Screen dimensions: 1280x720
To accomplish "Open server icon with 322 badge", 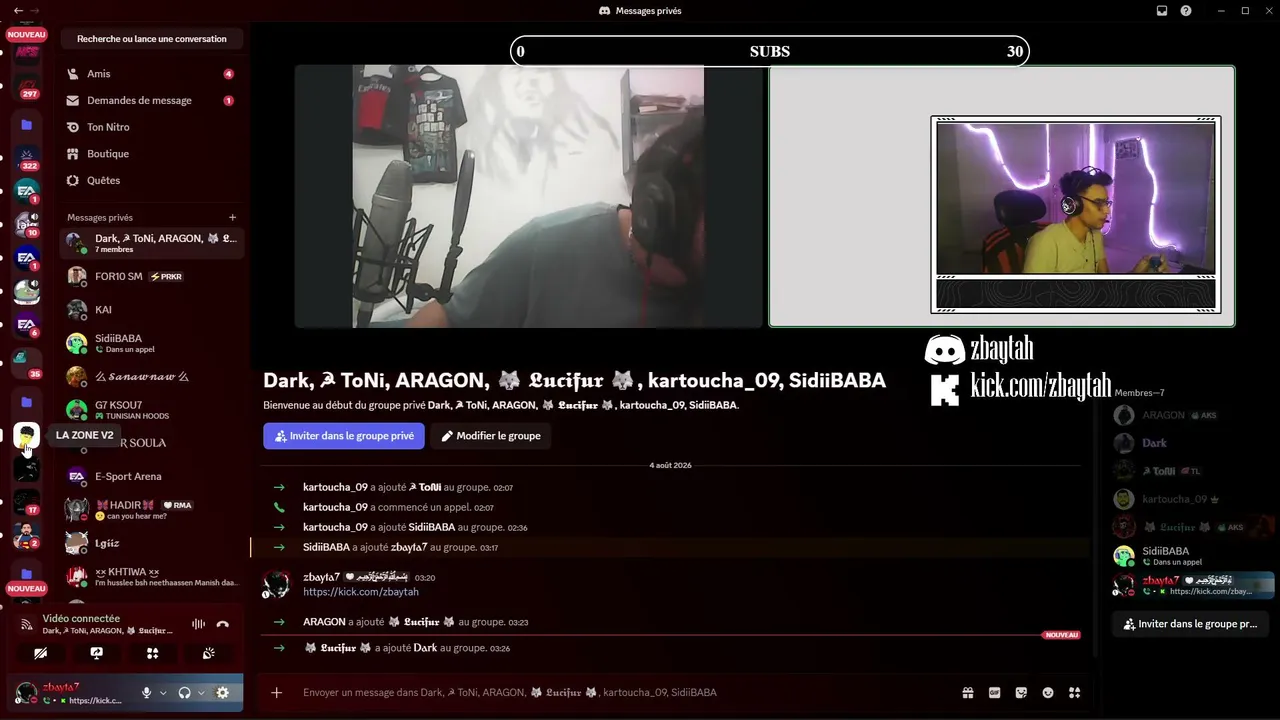I will 27,159.
